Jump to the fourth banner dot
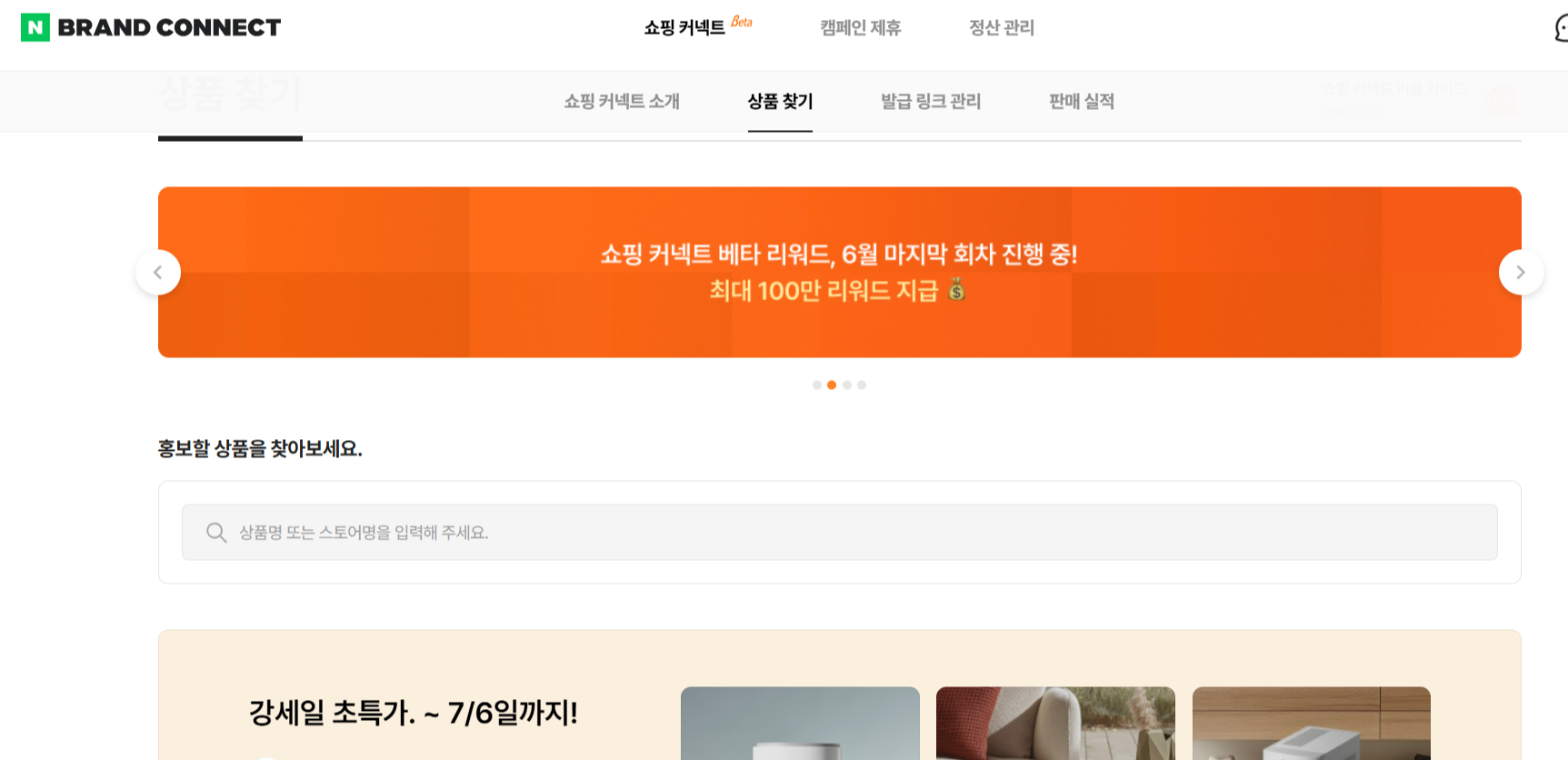 click(x=862, y=385)
